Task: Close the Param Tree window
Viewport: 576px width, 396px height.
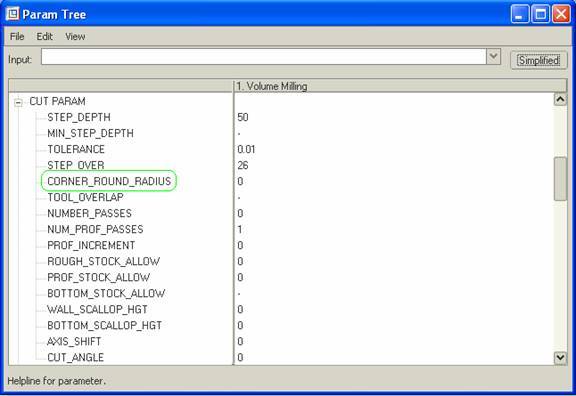Action: pos(561,14)
